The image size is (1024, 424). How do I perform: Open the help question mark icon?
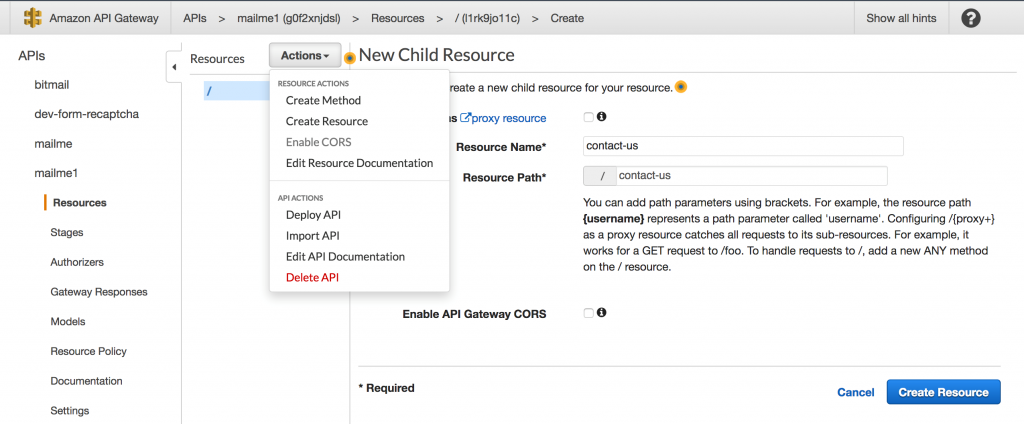pyautogui.click(x=970, y=18)
